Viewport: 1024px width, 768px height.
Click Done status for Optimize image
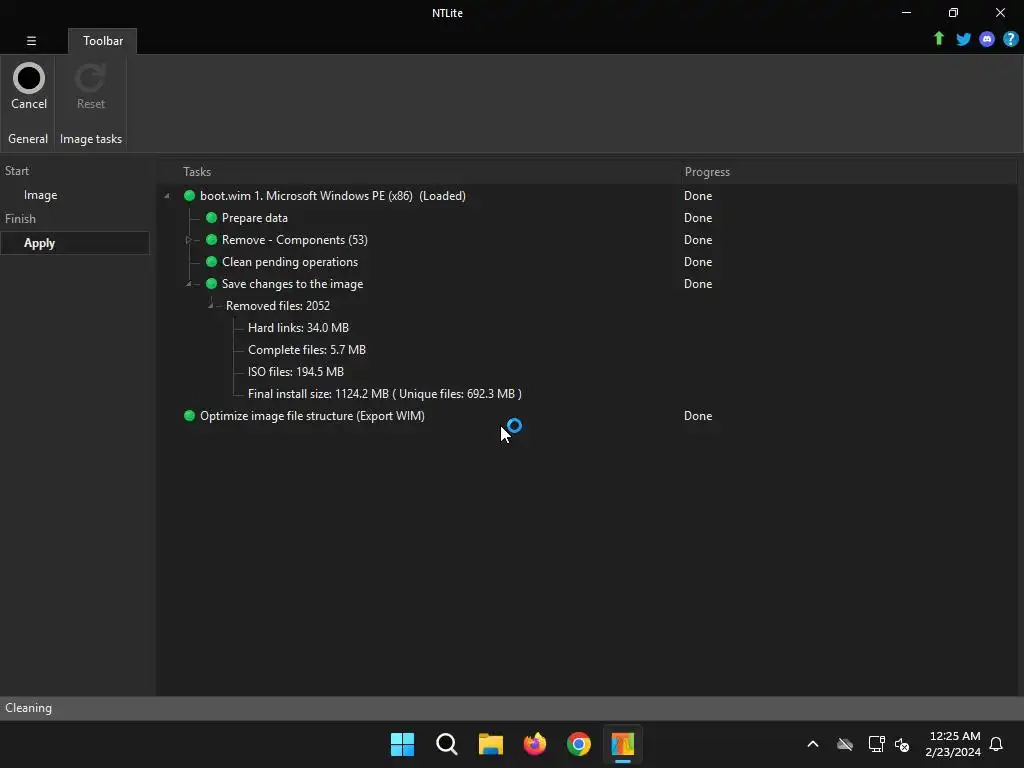pyautogui.click(x=697, y=415)
